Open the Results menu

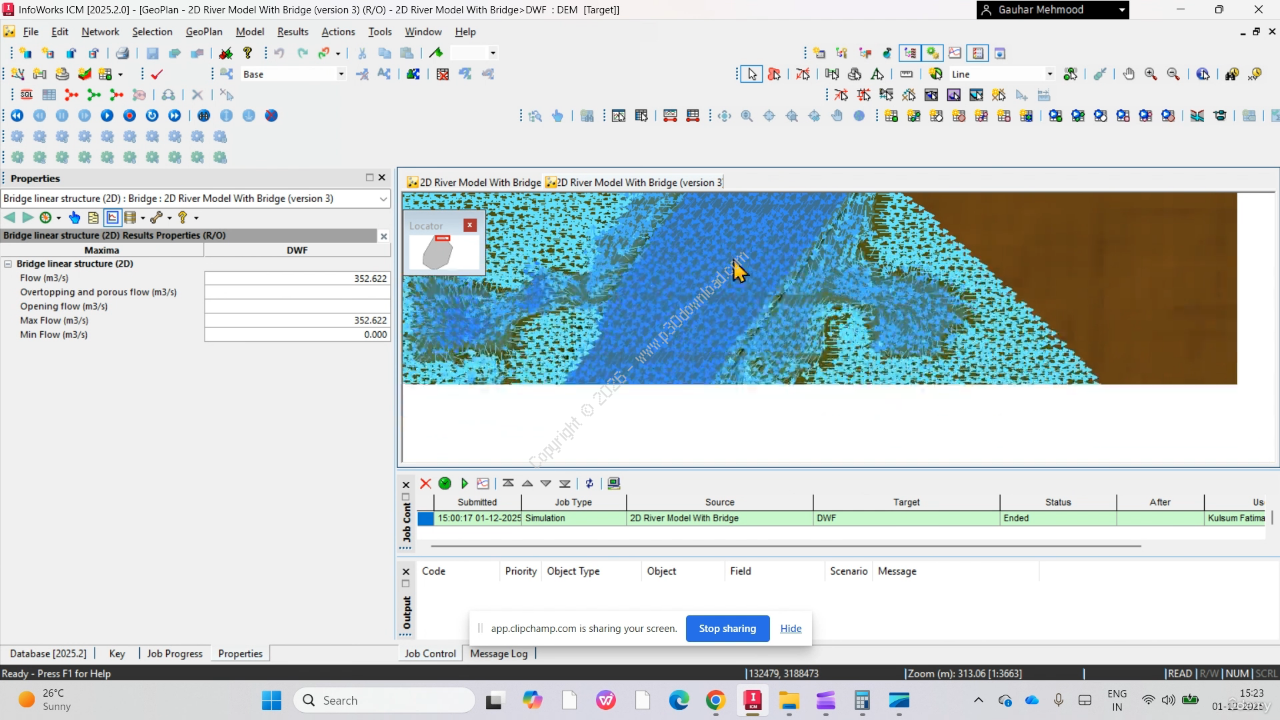[292, 32]
